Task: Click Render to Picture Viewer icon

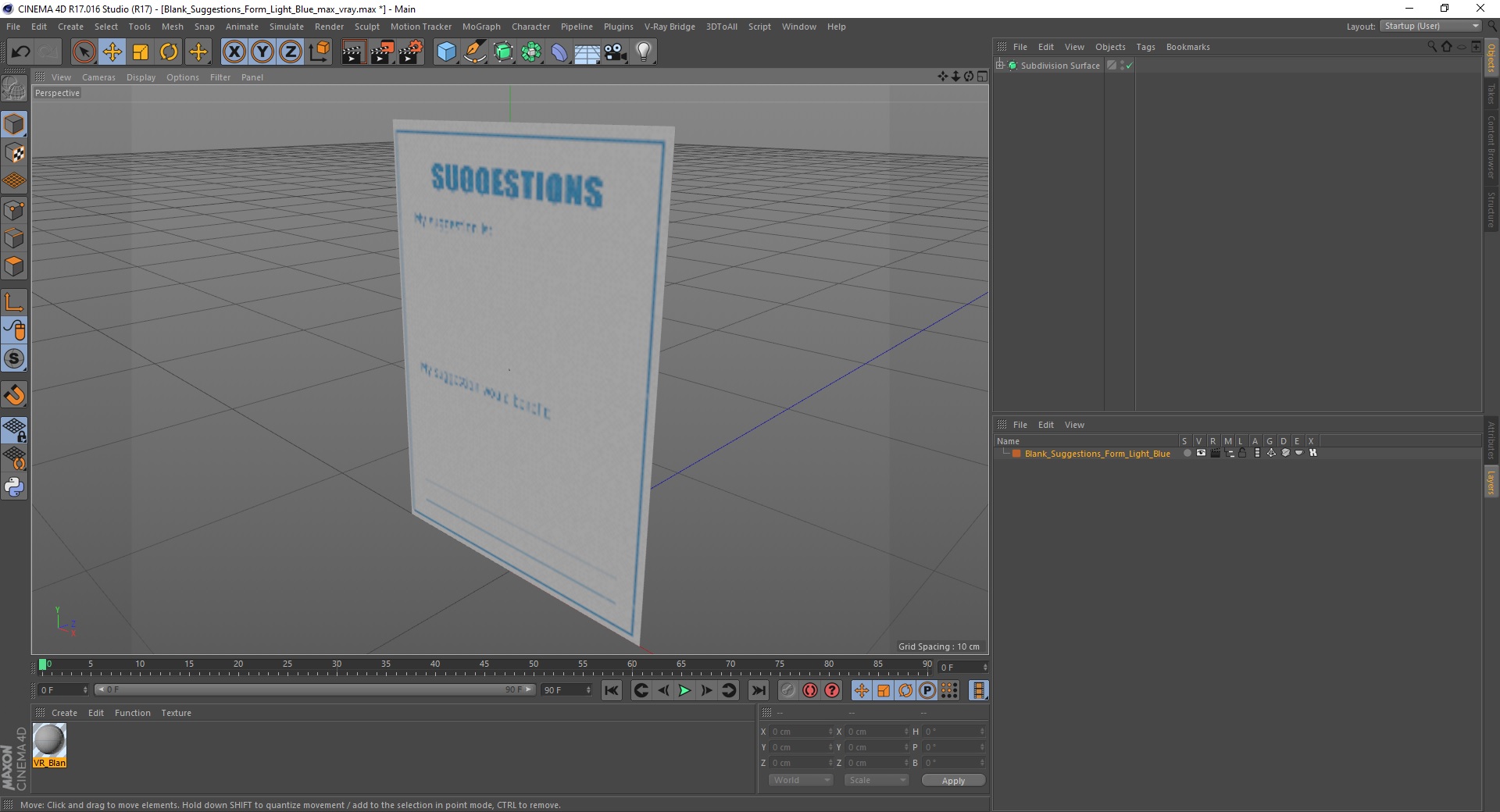Action: tap(382, 52)
